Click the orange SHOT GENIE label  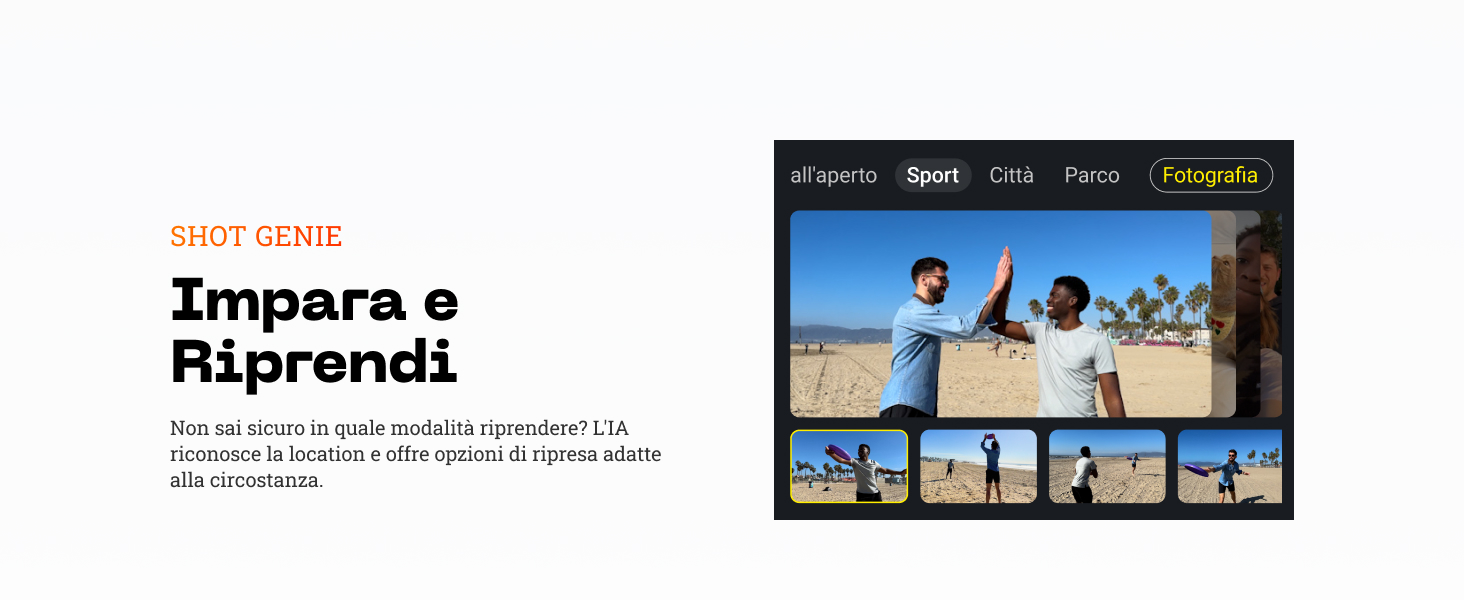pos(256,236)
